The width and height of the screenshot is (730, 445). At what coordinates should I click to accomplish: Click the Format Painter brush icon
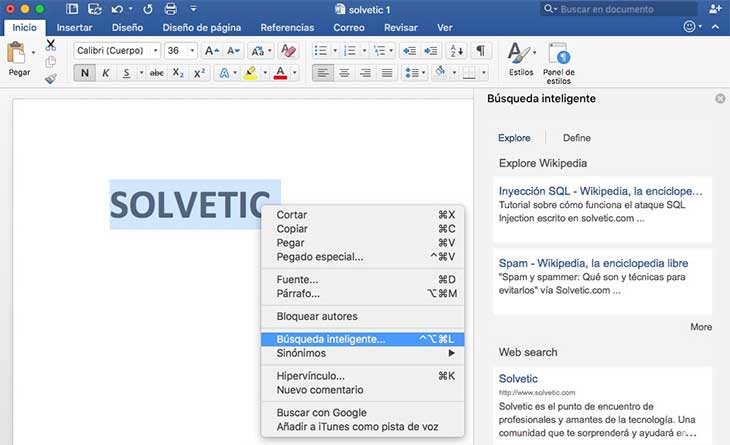tap(50, 78)
